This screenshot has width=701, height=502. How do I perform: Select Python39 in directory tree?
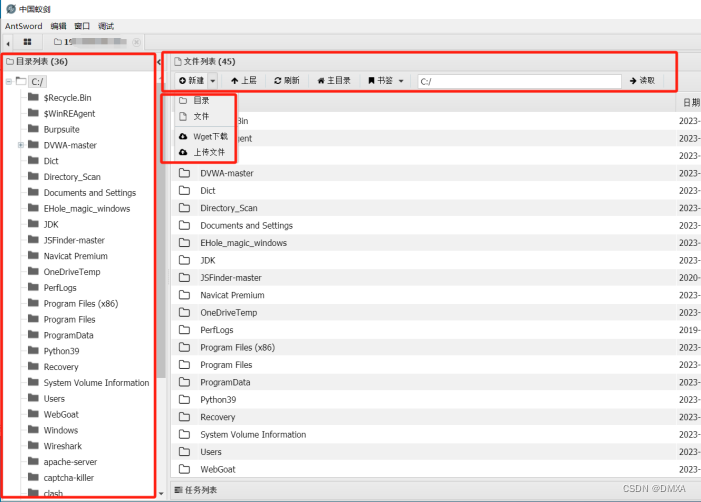(x=61, y=351)
